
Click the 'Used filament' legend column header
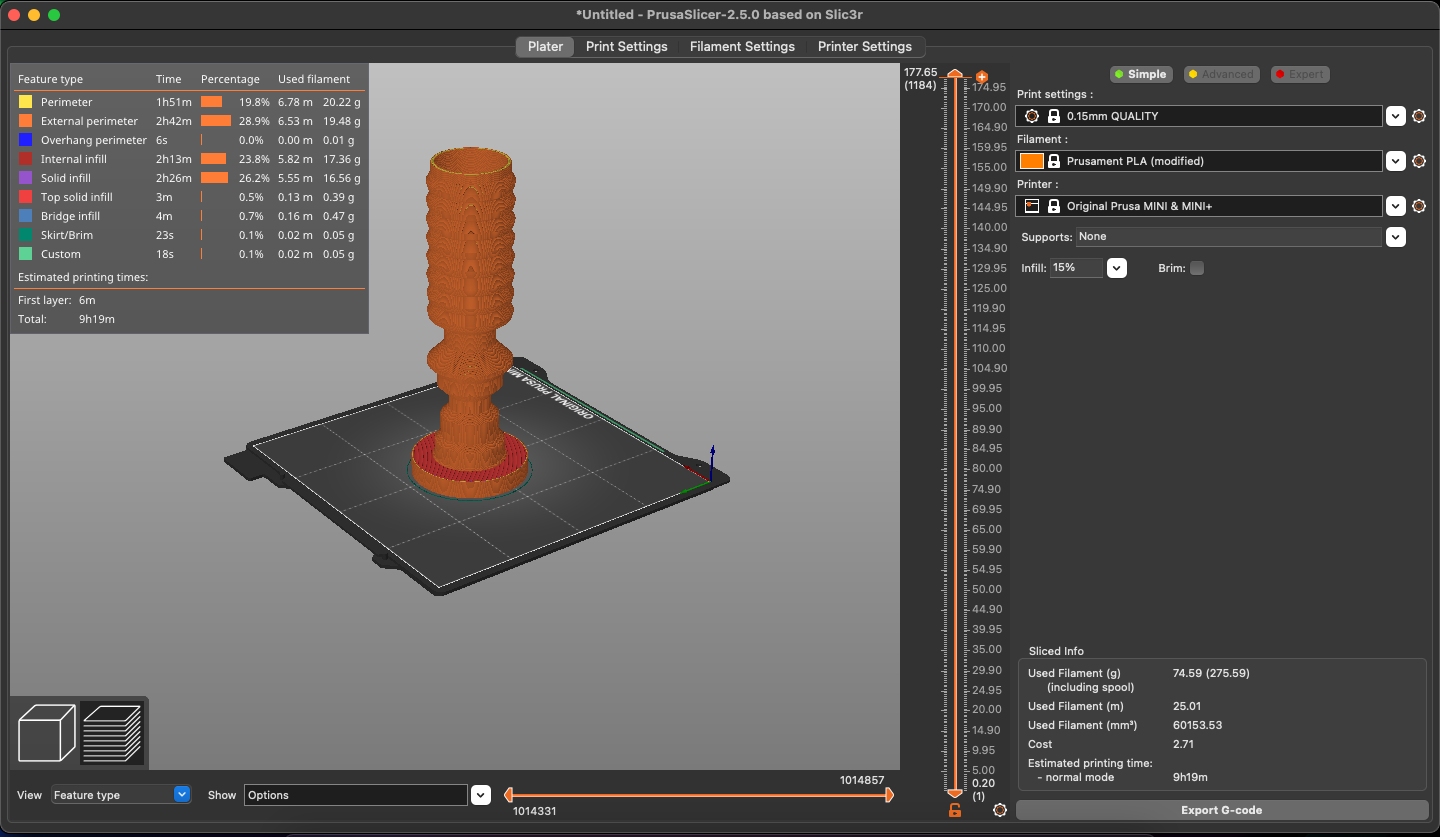point(314,79)
